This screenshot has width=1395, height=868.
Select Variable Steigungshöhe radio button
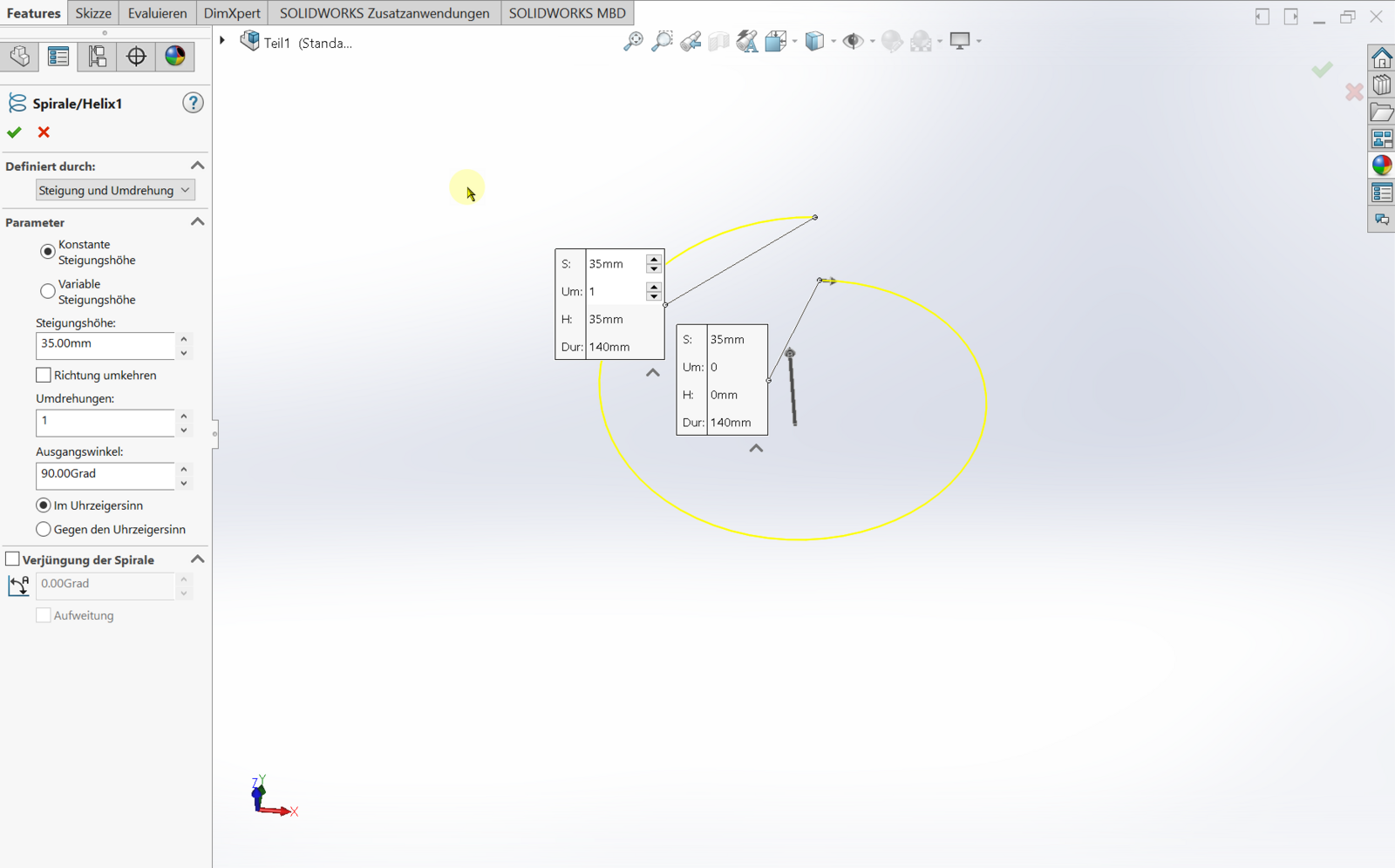(x=48, y=291)
